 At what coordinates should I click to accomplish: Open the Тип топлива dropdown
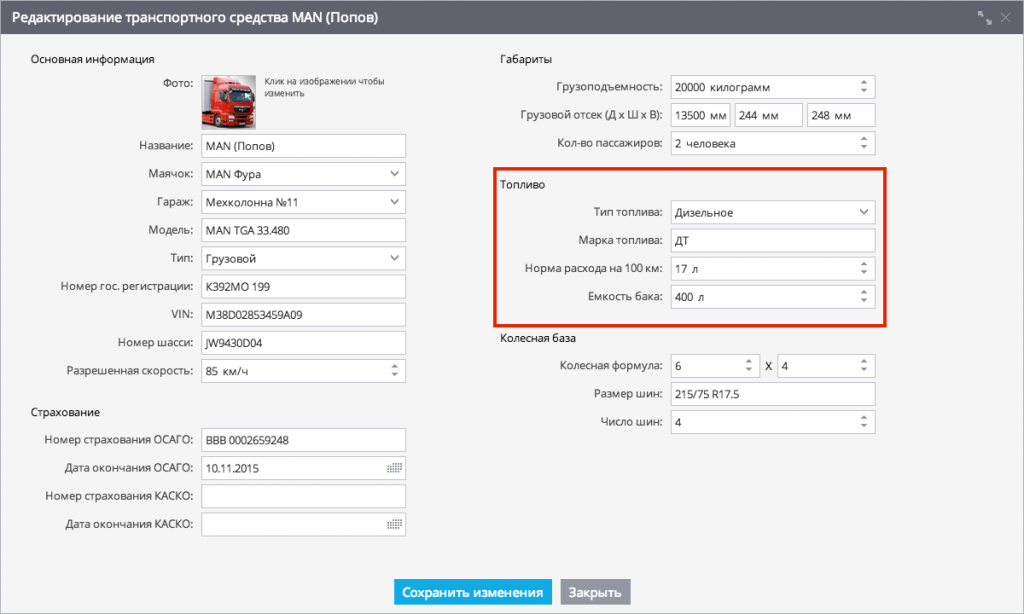click(863, 212)
